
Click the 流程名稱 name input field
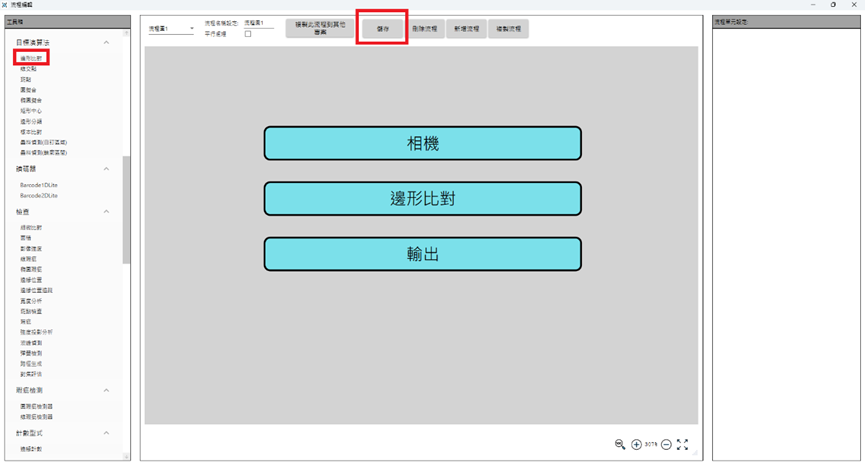click(258, 23)
